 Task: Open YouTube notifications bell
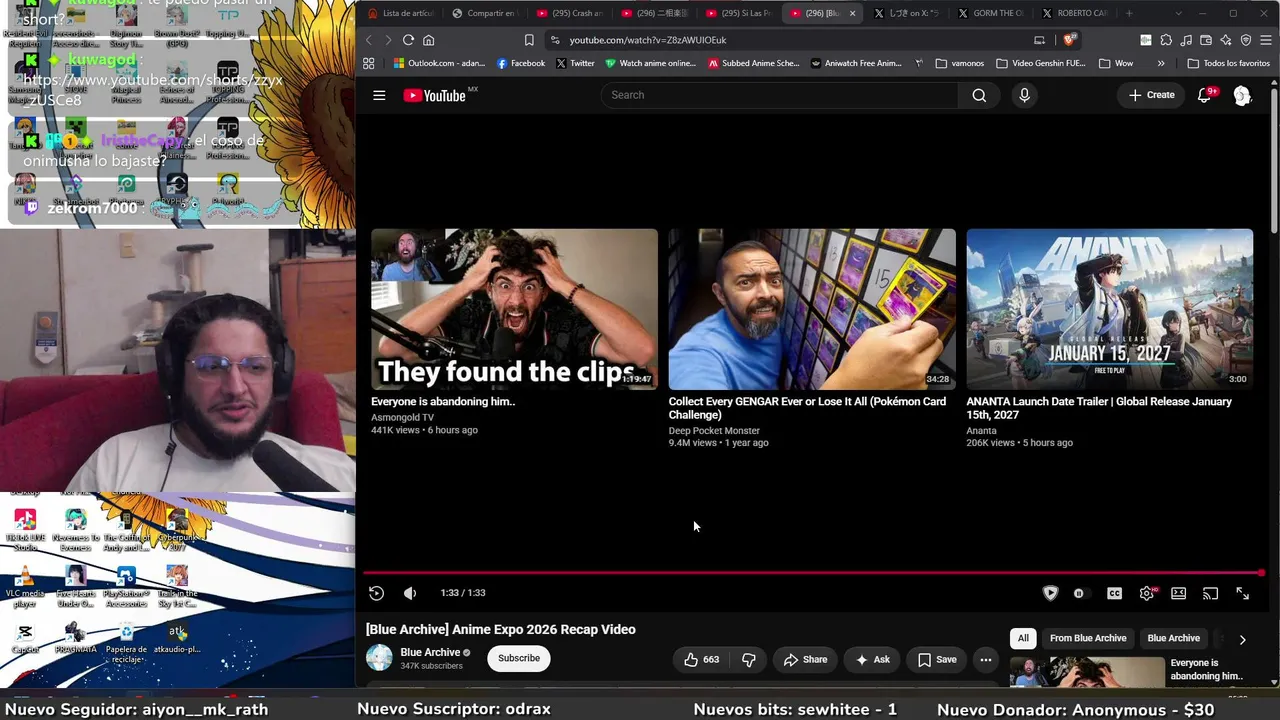1205,95
